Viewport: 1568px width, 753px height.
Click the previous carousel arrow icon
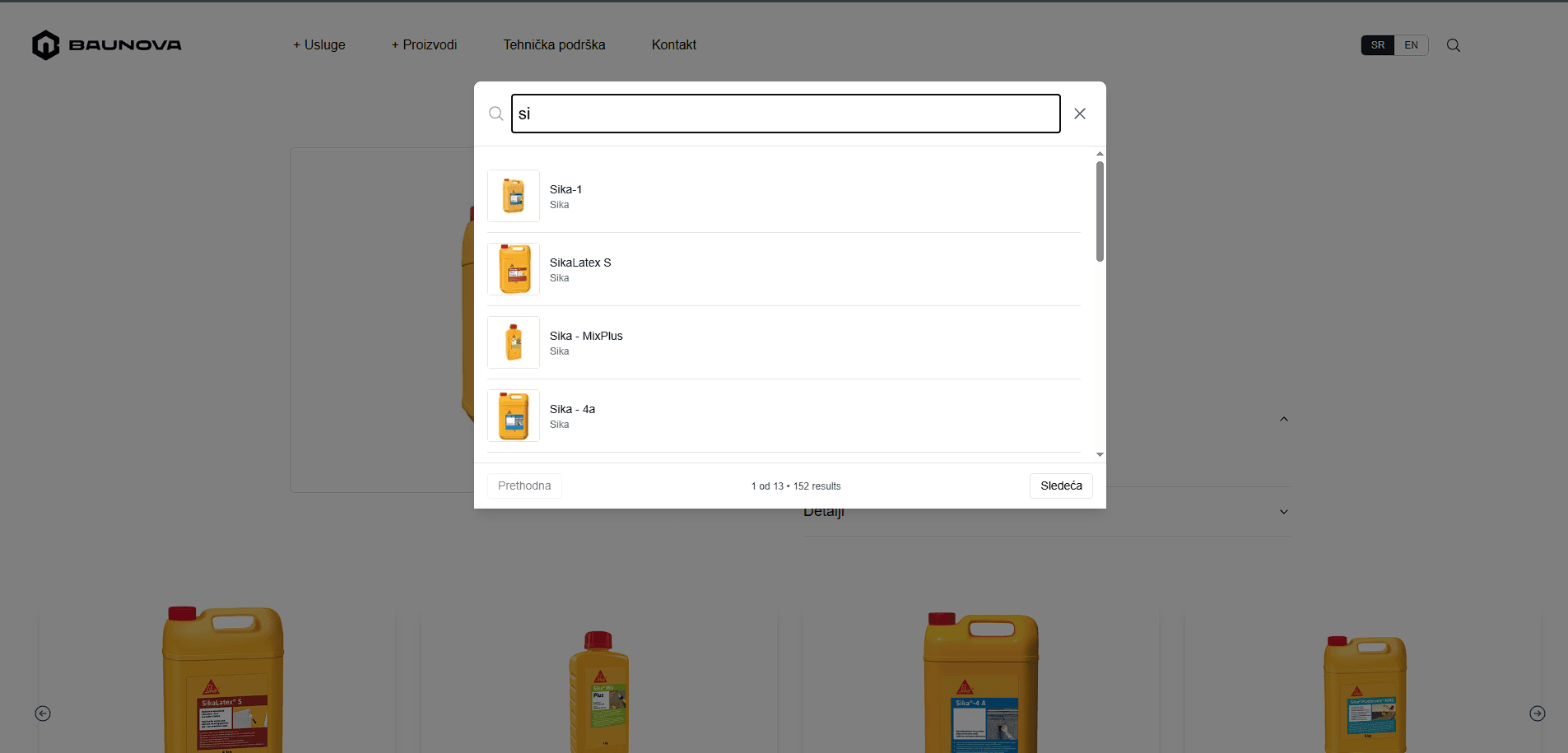43,713
